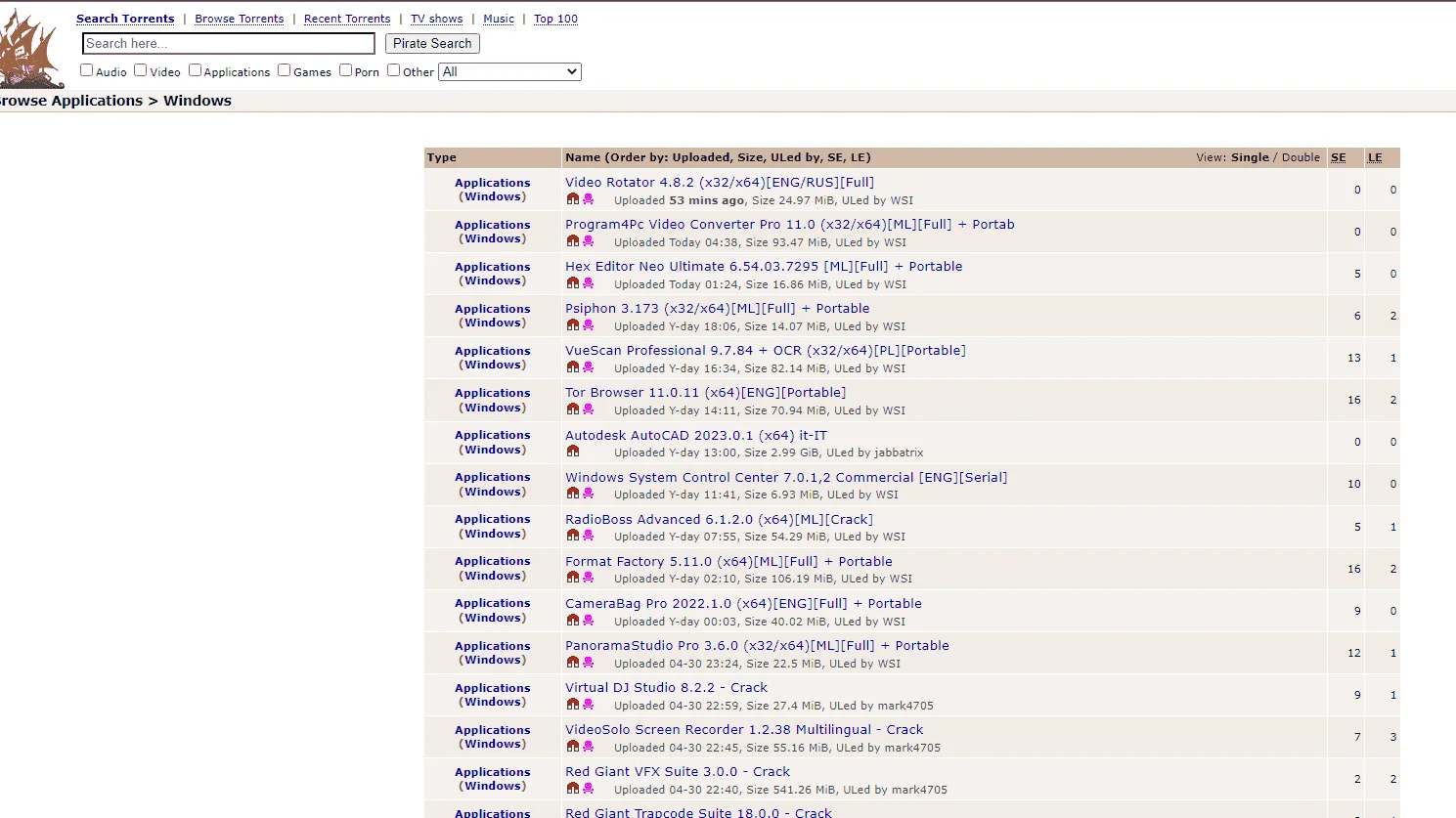The image size is (1456, 818).
Task: Click the pink skull icon on the VueScan row
Action: pyautogui.click(x=589, y=367)
